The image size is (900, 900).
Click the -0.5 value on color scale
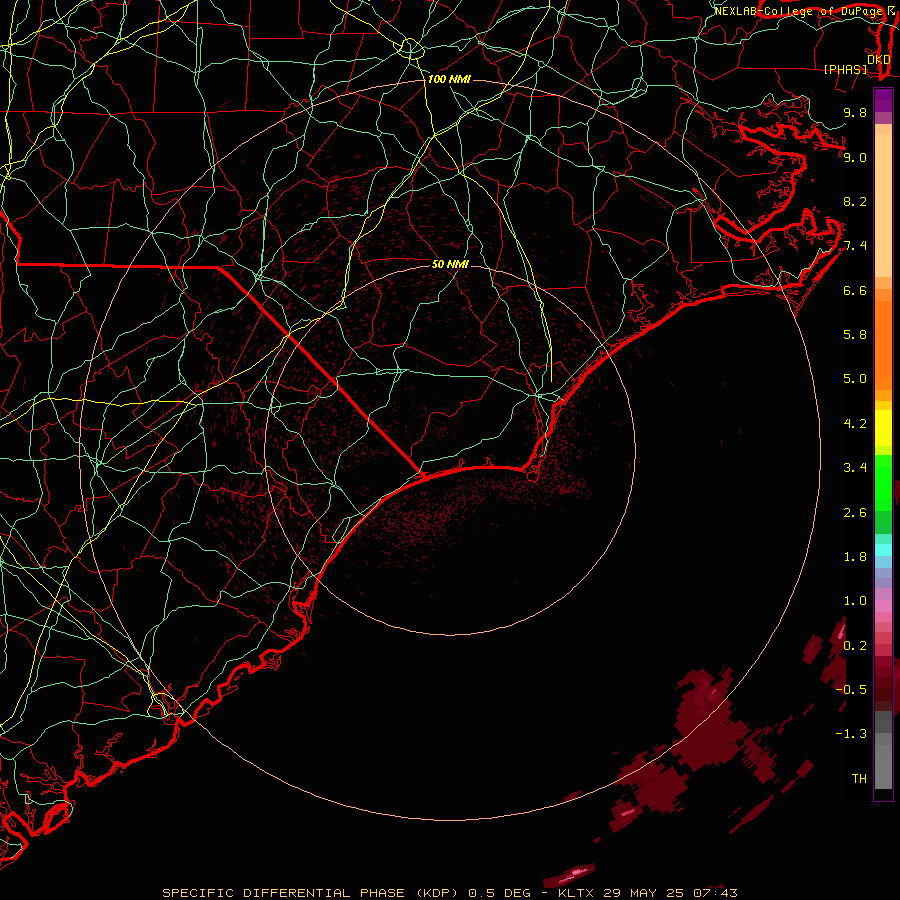pos(852,690)
